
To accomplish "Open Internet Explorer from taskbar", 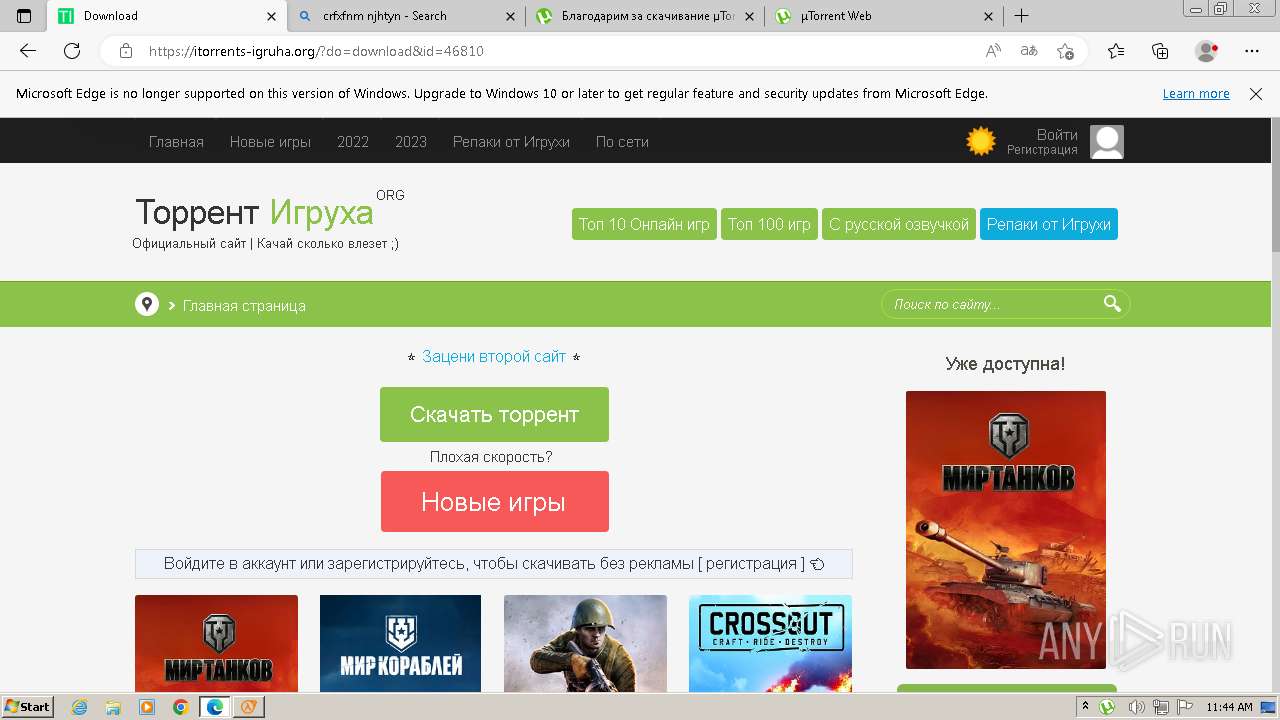I will [x=80, y=707].
